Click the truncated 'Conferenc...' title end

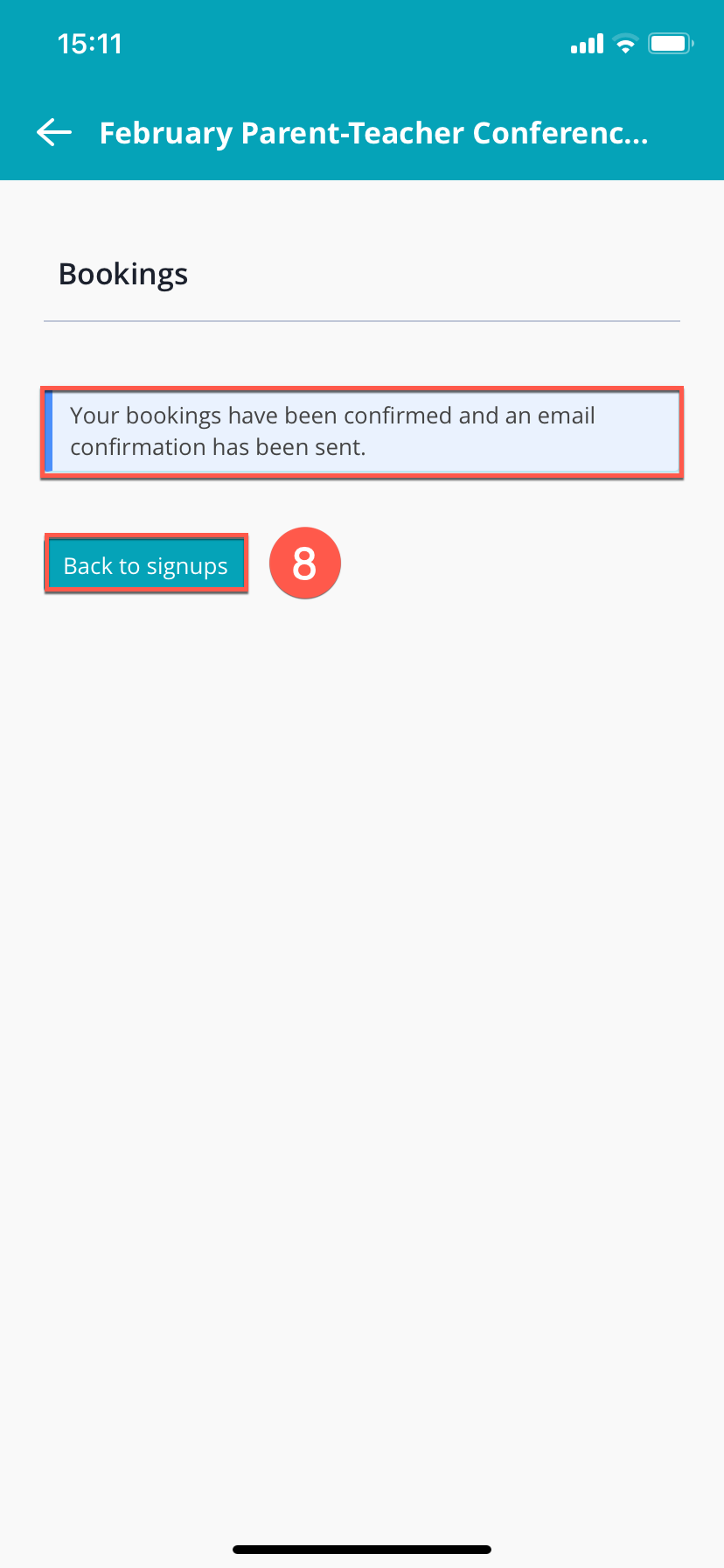pos(560,133)
